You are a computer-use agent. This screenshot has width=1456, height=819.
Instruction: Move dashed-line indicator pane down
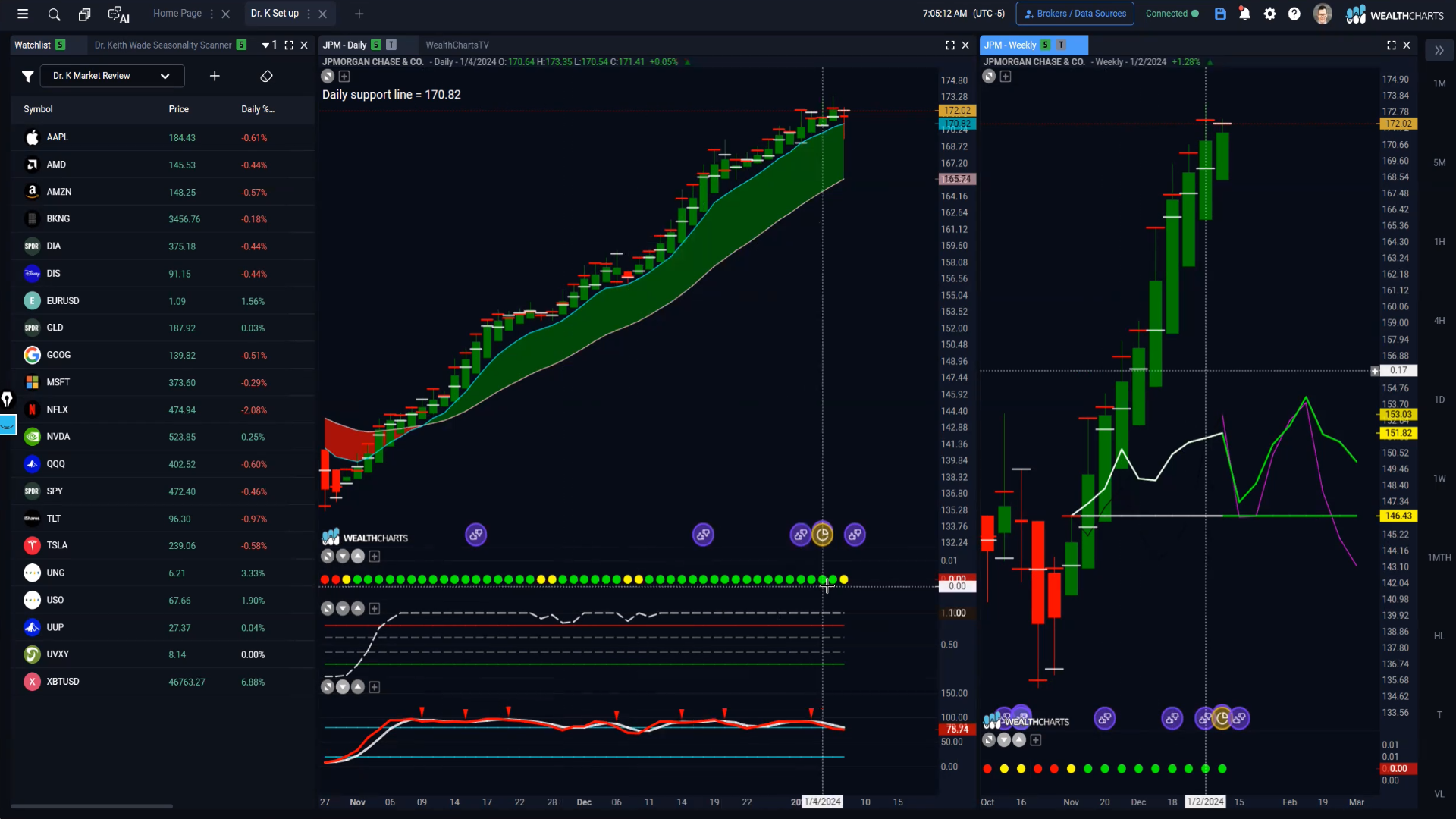click(343, 609)
